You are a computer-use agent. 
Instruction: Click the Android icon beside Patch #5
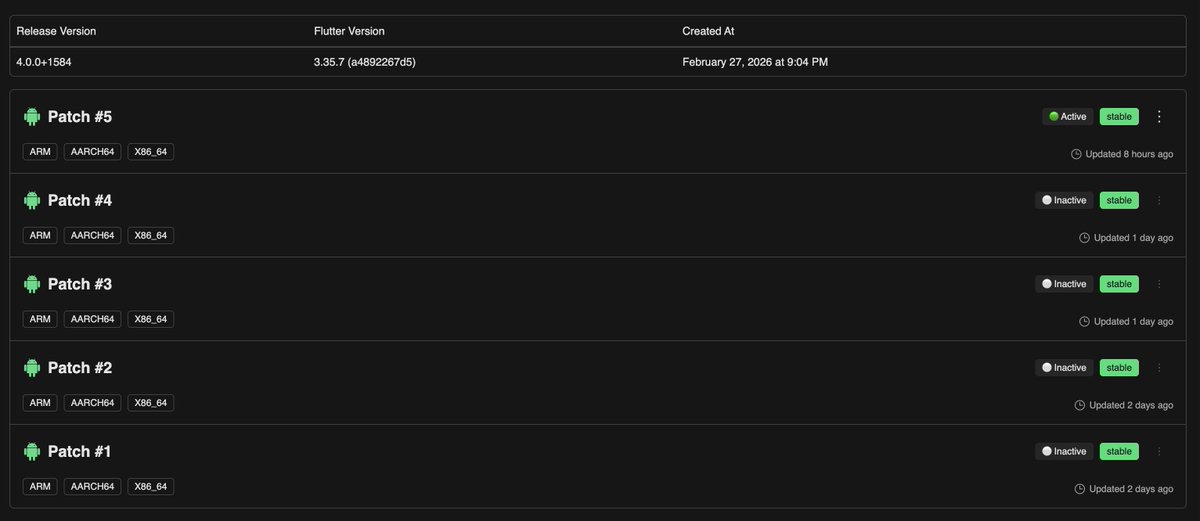(32, 117)
